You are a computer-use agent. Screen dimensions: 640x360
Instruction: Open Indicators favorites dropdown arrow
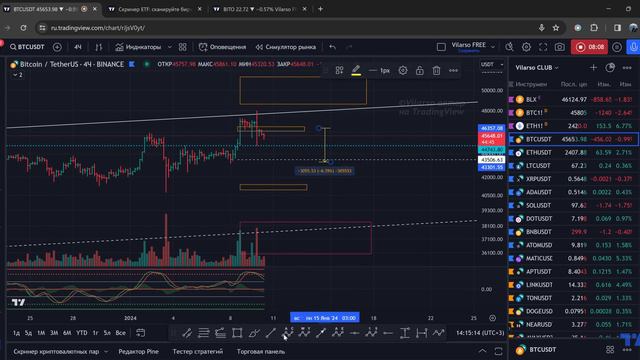(x=170, y=47)
